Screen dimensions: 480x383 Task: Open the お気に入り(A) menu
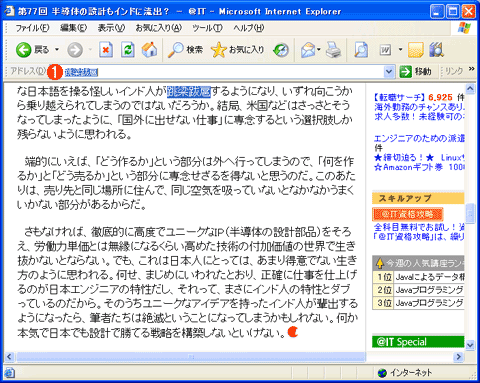159,28
